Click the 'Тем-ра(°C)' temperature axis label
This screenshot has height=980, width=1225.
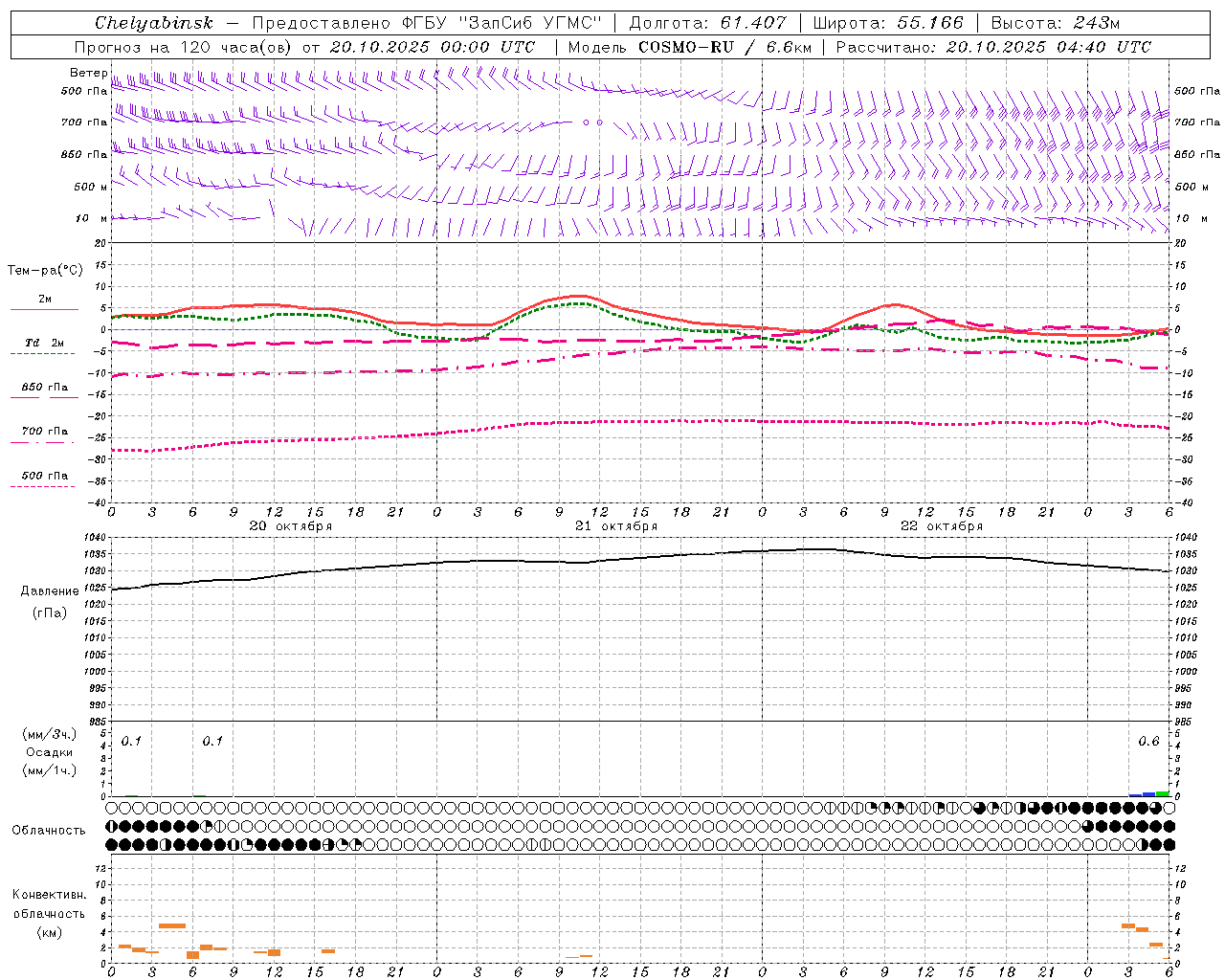45,271
